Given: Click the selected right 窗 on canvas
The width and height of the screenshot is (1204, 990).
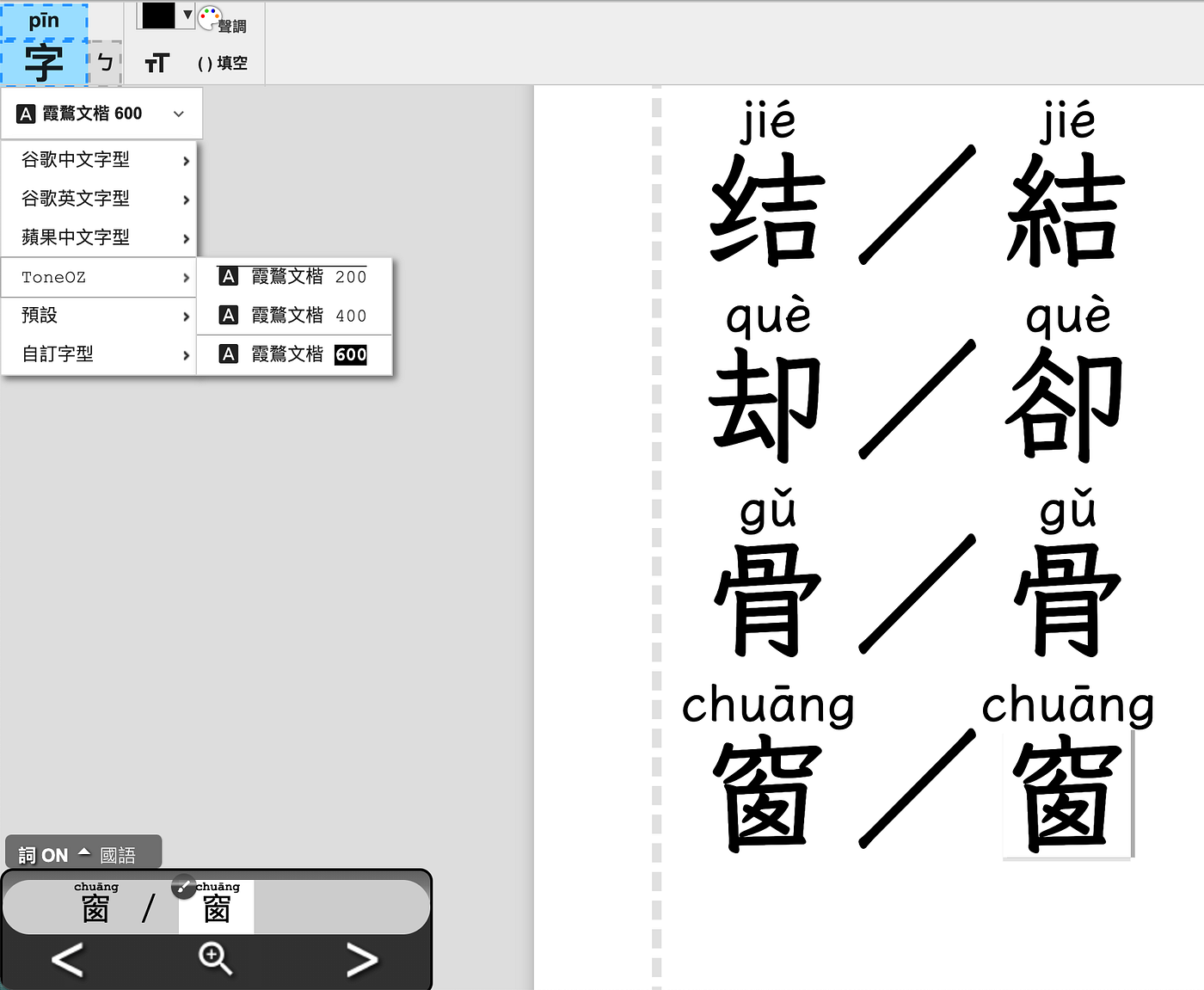Looking at the screenshot, I should coord(1067,795).
